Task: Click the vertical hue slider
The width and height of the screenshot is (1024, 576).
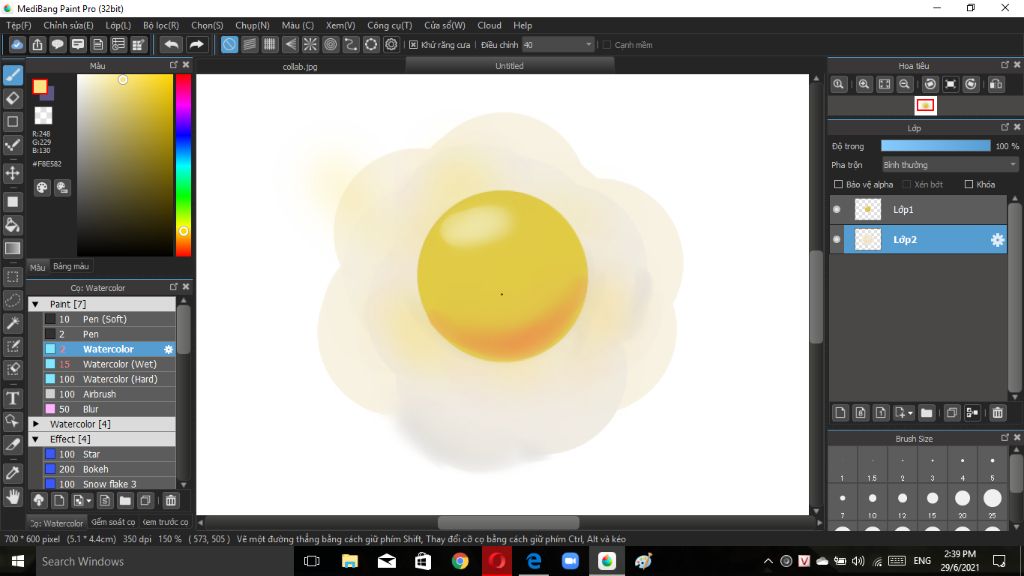Action: 184,165
